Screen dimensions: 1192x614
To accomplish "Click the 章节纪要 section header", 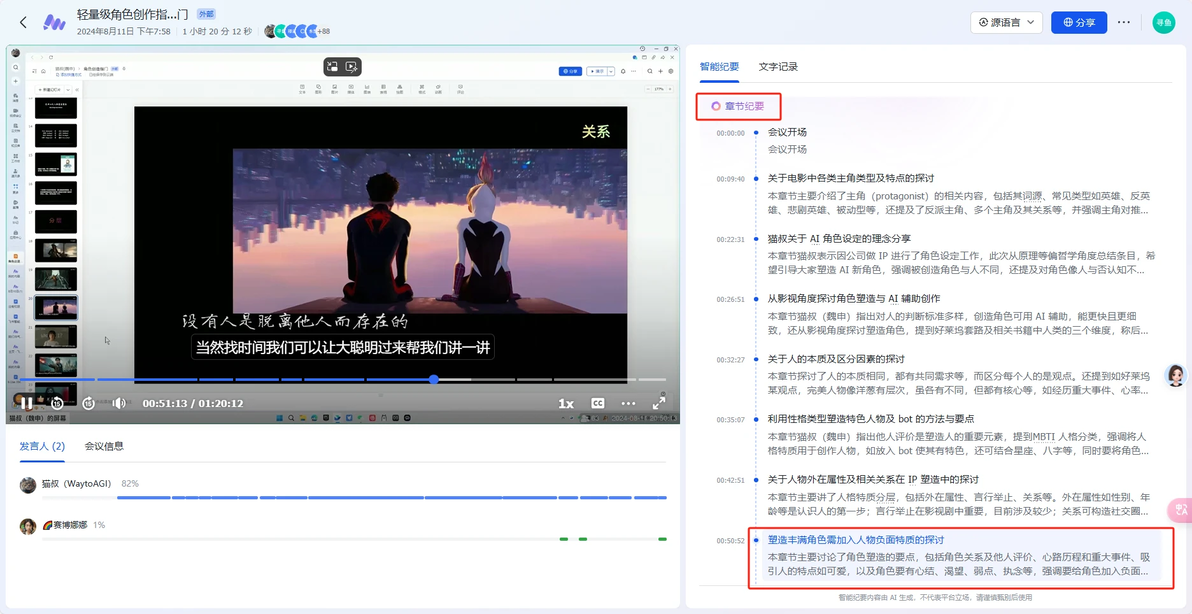I will point(740,106).
